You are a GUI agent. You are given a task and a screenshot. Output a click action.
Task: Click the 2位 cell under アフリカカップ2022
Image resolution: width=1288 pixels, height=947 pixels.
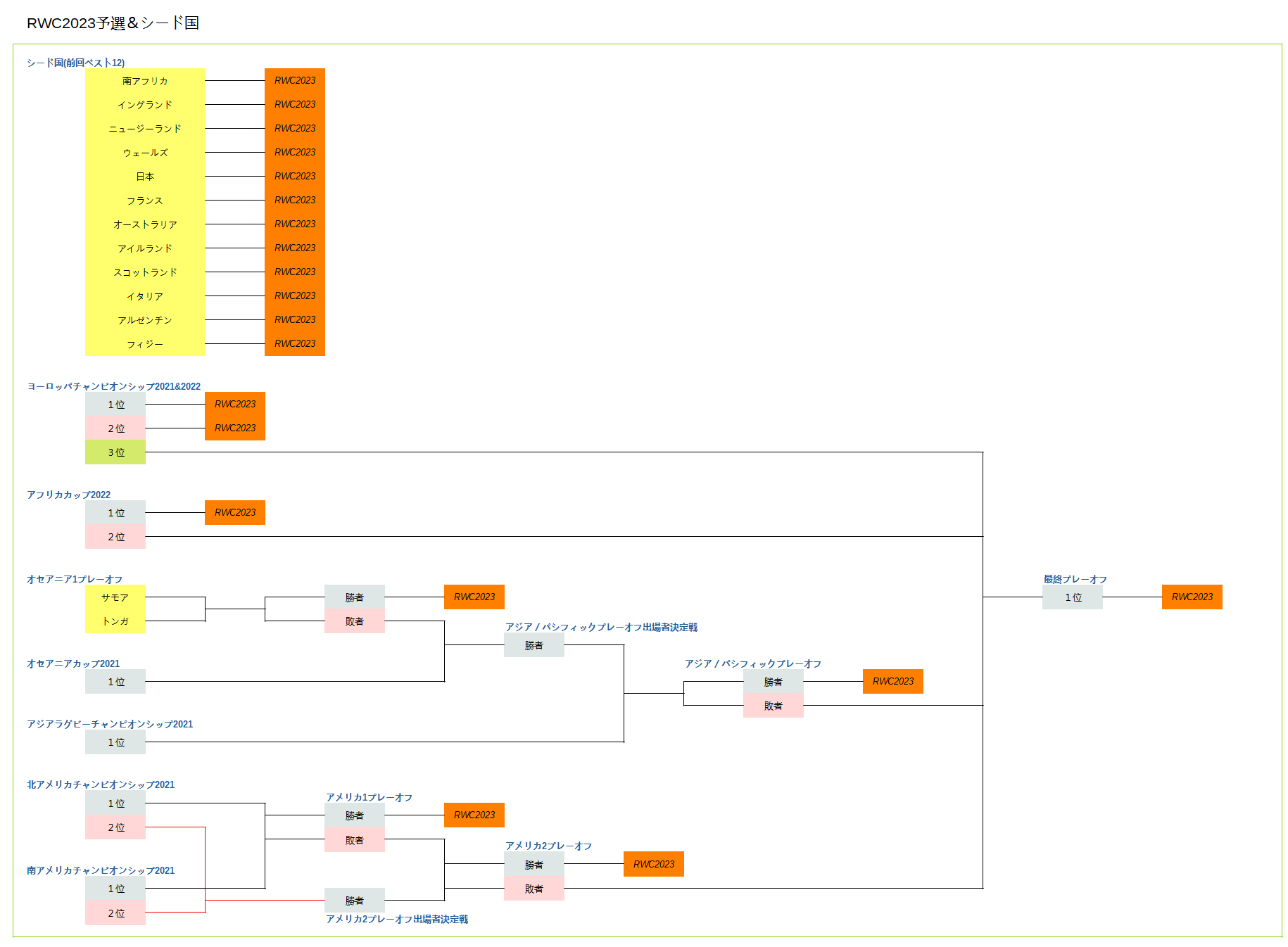[x=115, y=536]
